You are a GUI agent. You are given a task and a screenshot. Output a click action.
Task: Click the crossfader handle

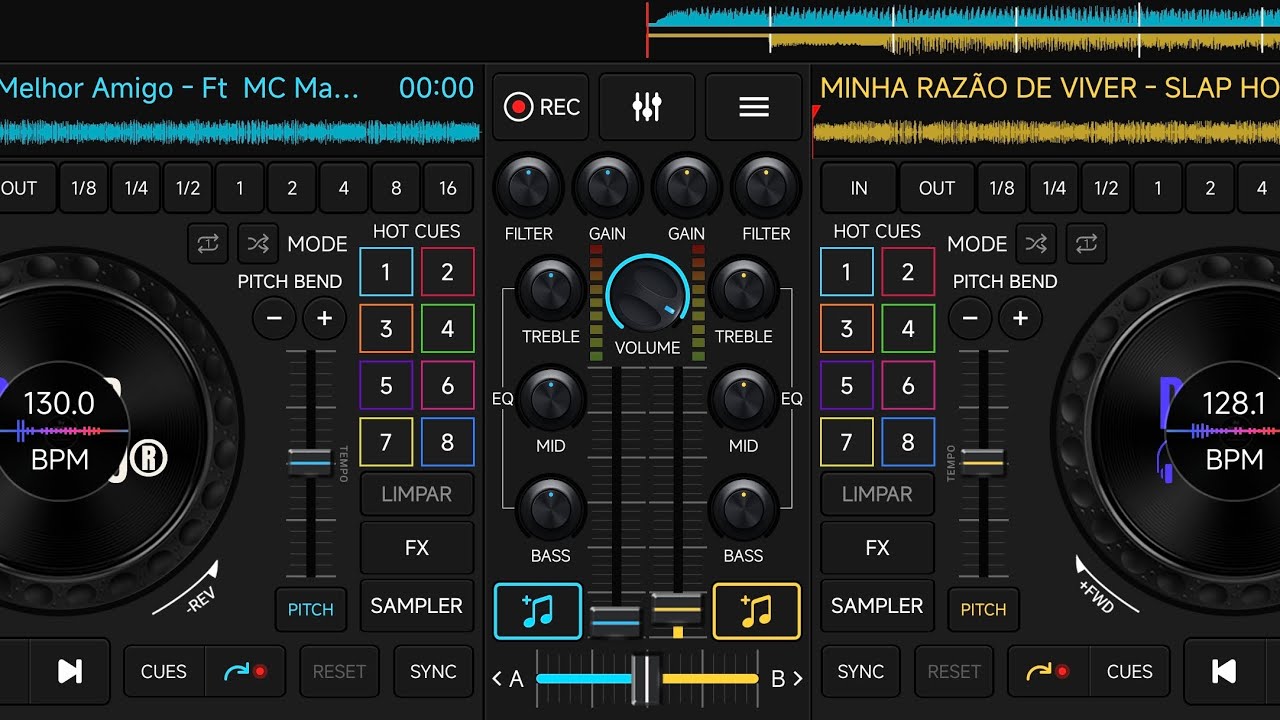[647, 679]
